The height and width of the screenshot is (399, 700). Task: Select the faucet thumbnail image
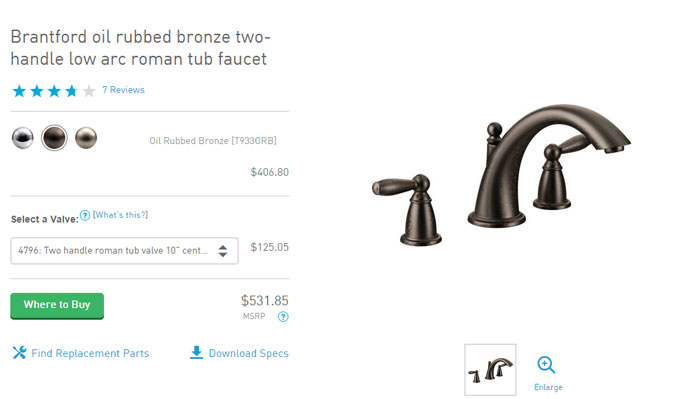(x=490, y=370)
